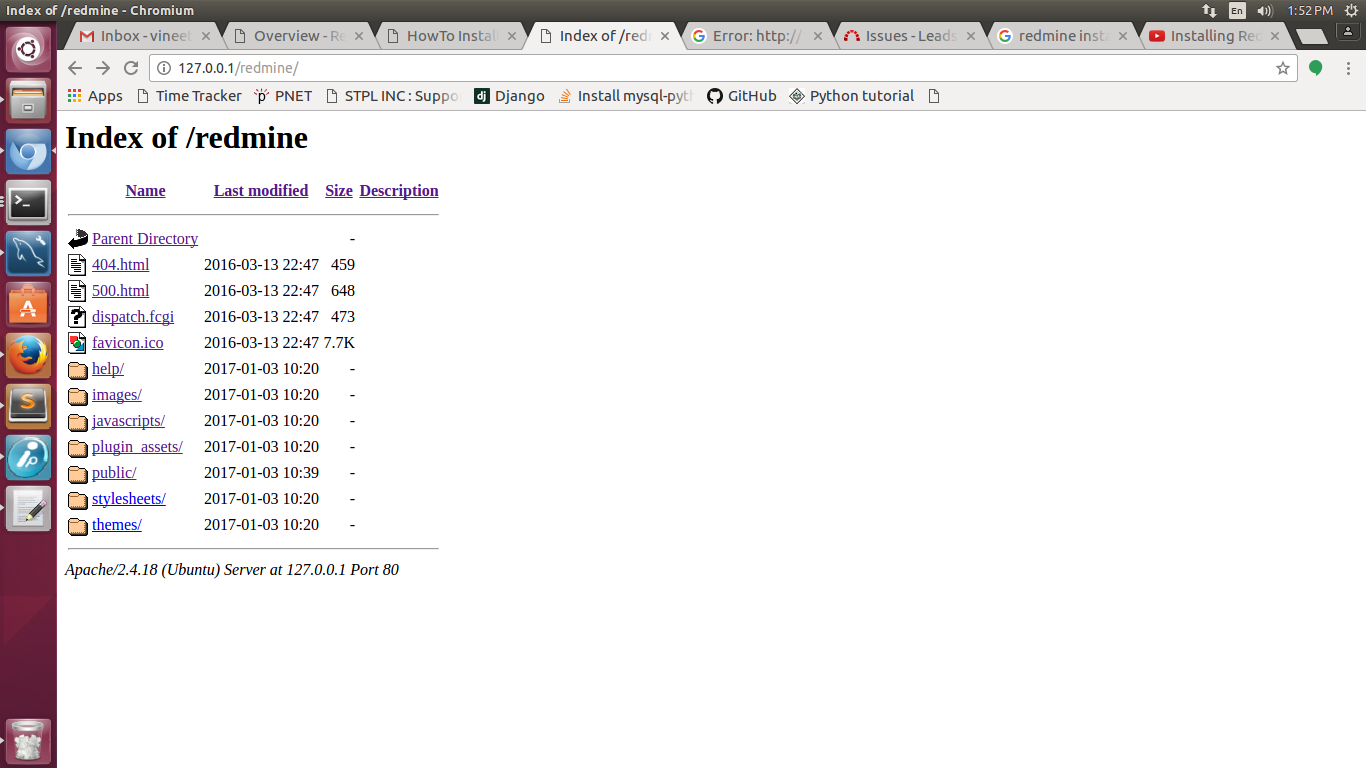Screen dimensions: 1366x768
Task: Open the system volume indicator
Action: (x=1265, y=11)
